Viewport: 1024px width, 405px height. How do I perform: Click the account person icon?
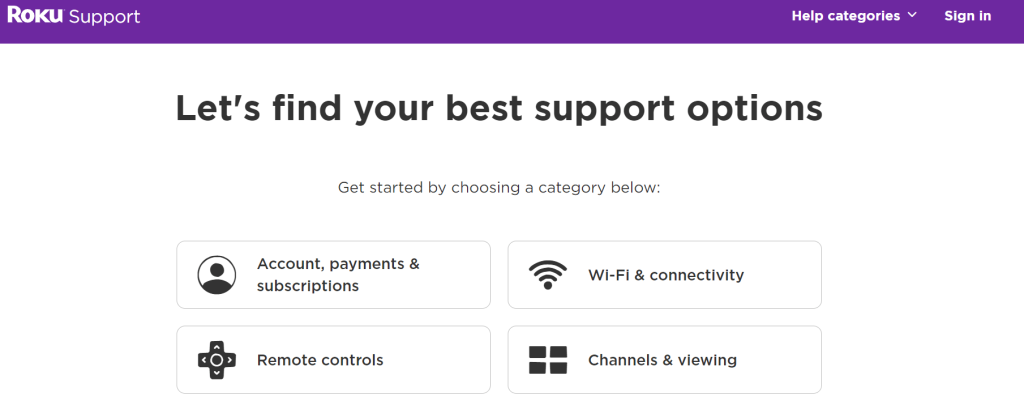[x=217, y=275]
